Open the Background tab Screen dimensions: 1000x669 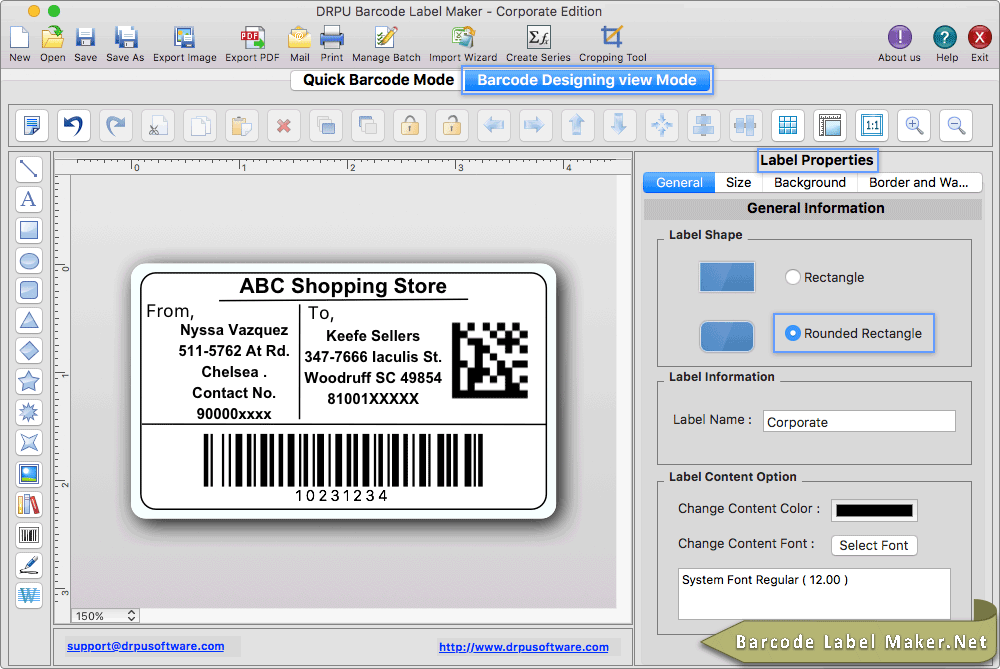pos(809,182)
